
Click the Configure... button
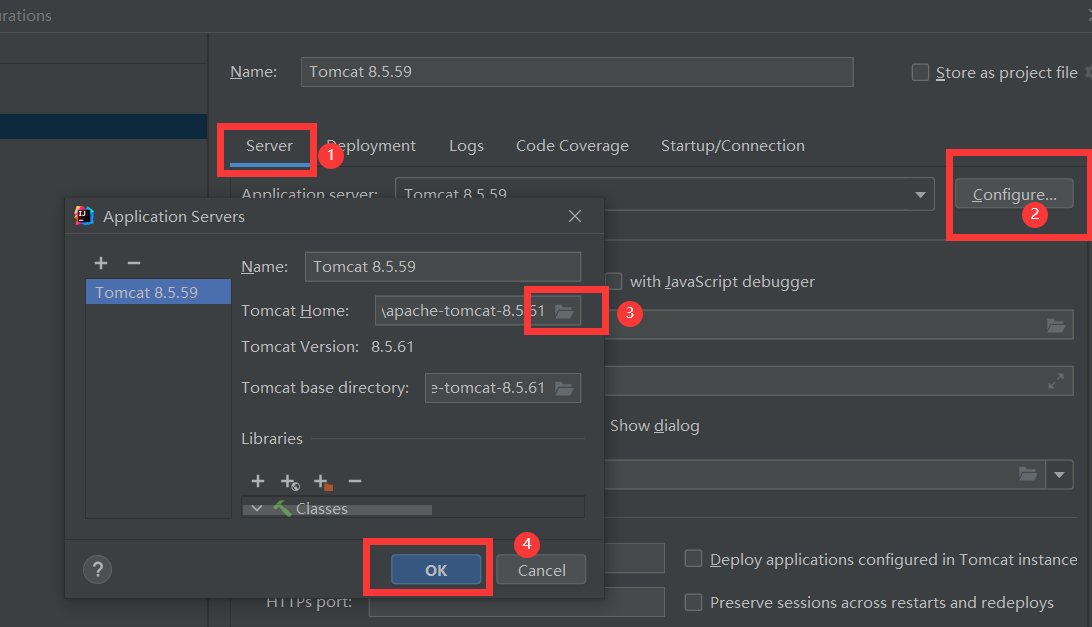click(x=1014, y=194)
